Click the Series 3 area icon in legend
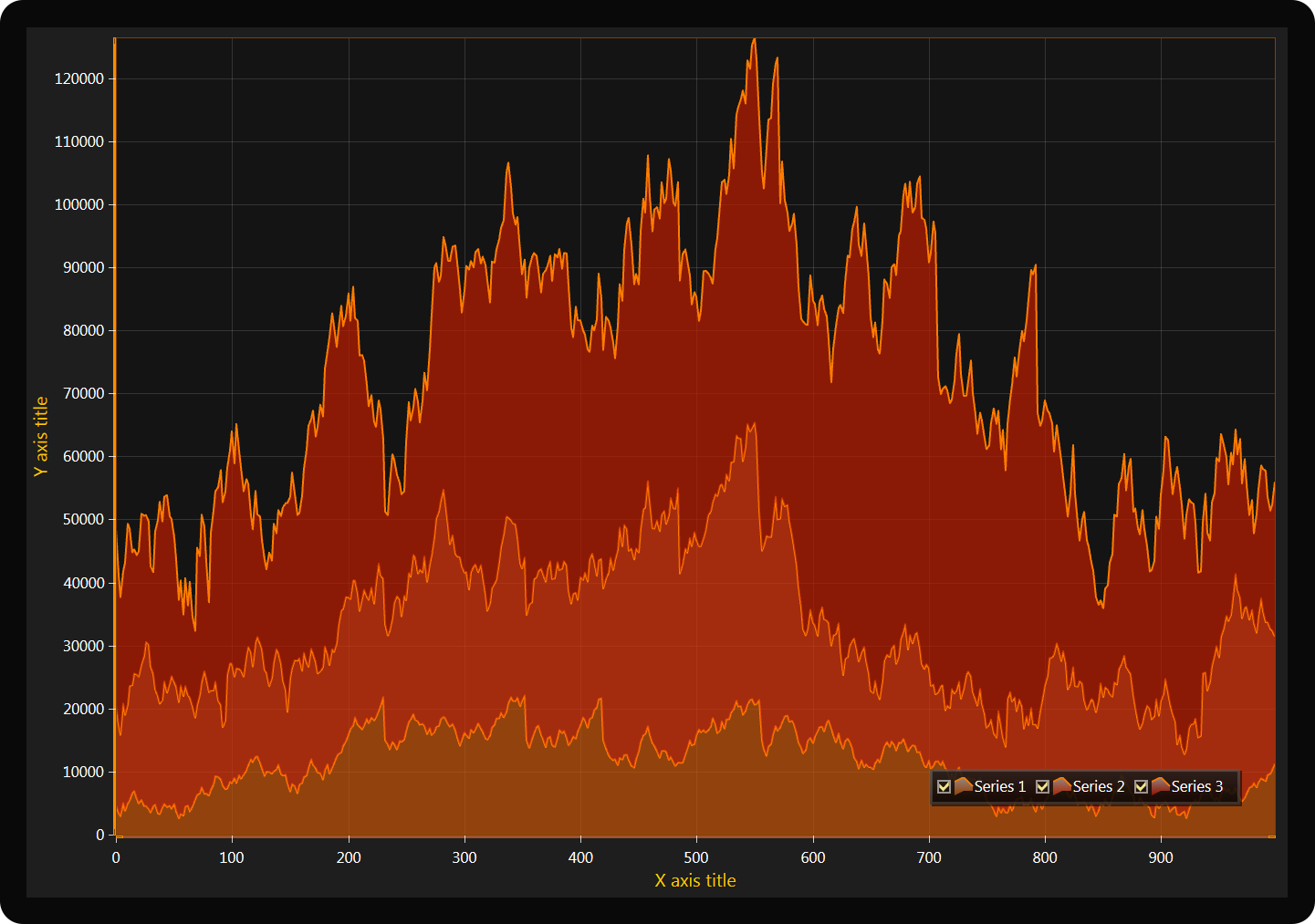The width and height of the screenshot is (1315, 924). click(x=1160, y=786)
